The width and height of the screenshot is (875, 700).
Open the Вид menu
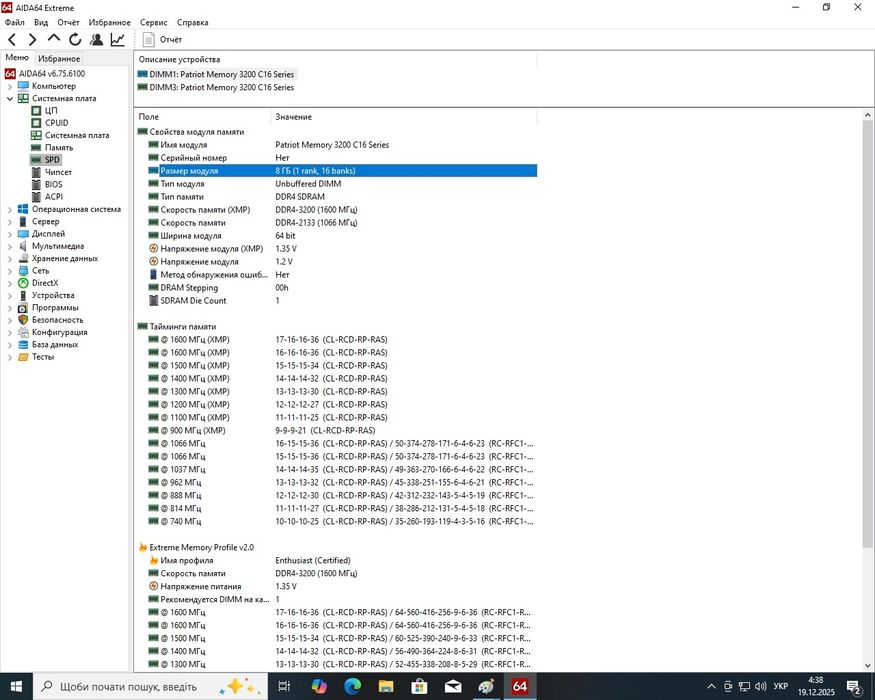pyautogui.click(x=41, y=22)
